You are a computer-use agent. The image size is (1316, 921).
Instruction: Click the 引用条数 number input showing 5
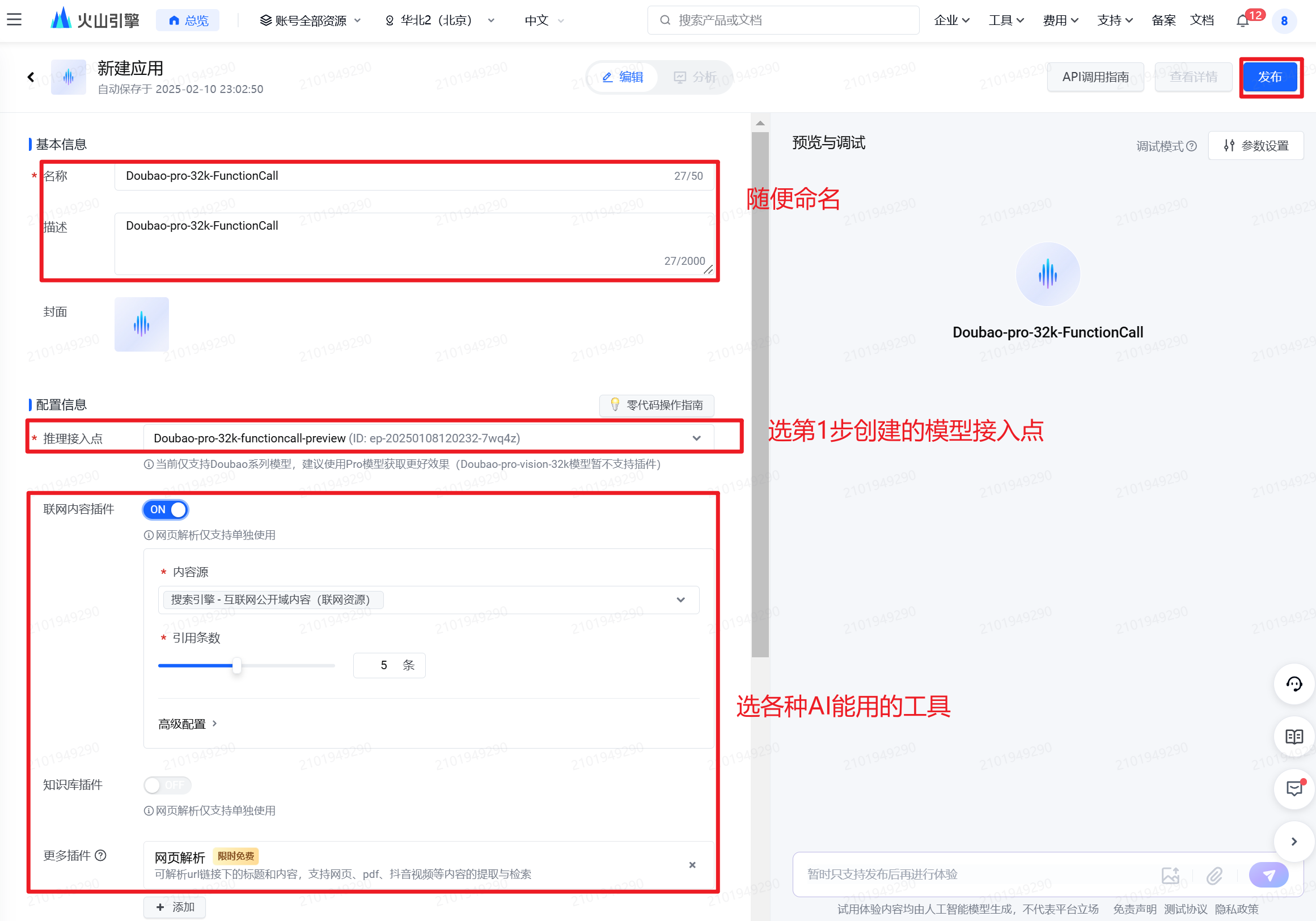pos(389,665)
